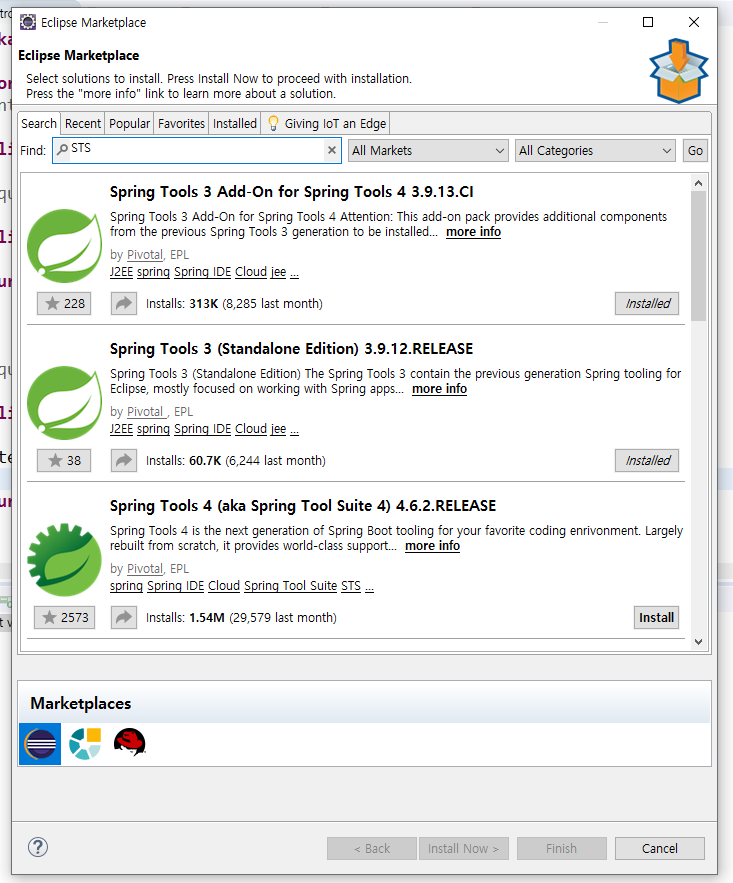Maximize the Eclipse Marketplace window
The height and width of the screenshot is (883, 733).
click(648, 22)
